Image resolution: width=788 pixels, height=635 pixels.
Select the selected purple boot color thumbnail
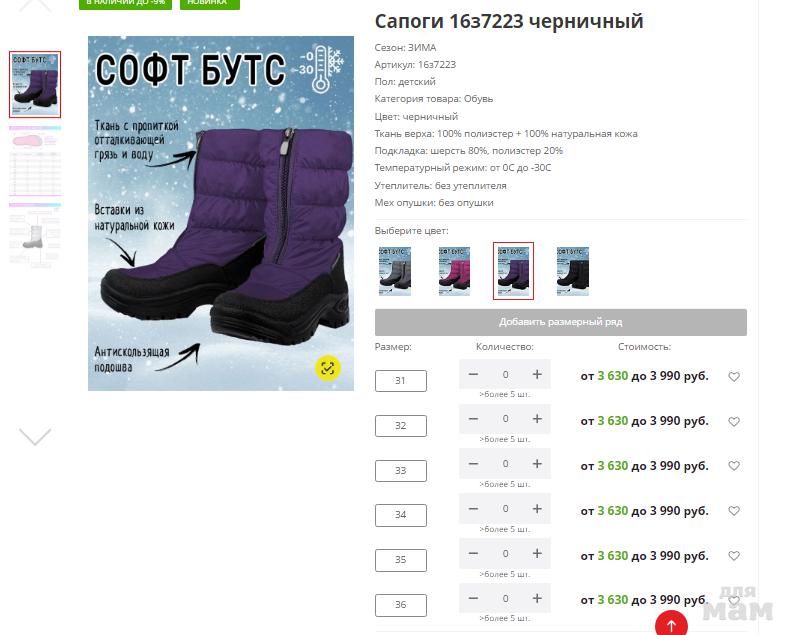513,271
